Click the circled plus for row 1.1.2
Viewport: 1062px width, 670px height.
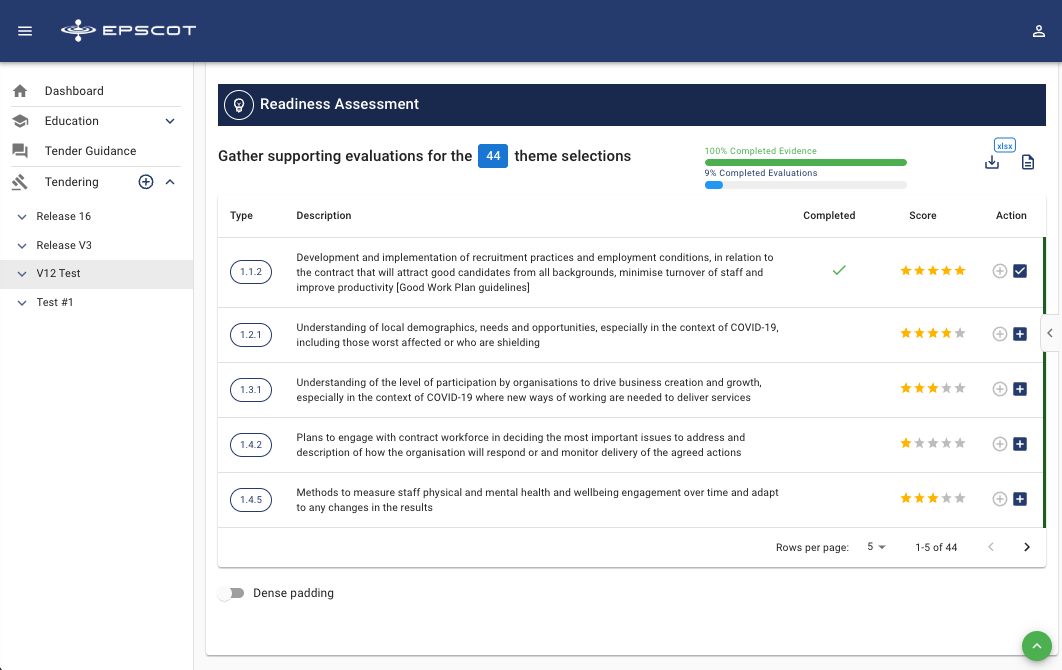[x=1000, y=271]
